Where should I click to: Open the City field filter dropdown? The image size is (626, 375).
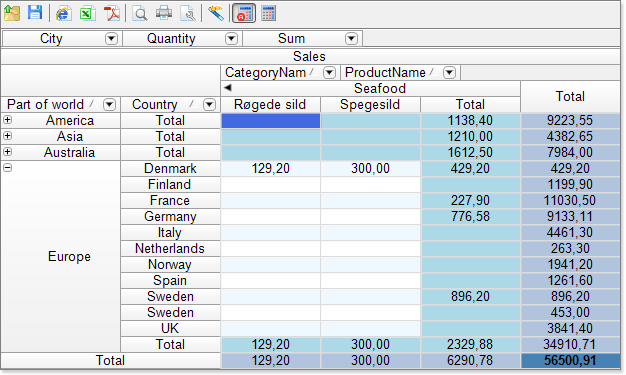111,39
